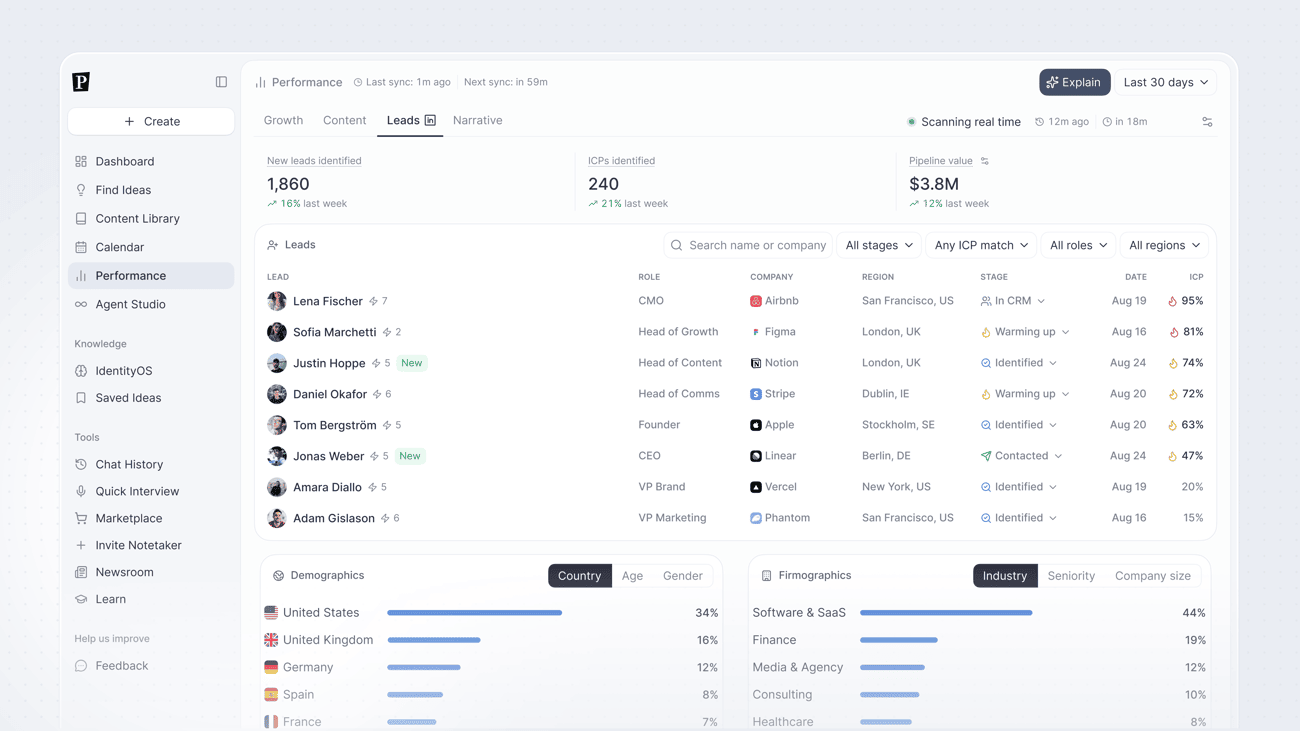Switch Firmographics to Seniority view
Image resolution: width=1300 pixels, height=731 pixels.
1071,576
